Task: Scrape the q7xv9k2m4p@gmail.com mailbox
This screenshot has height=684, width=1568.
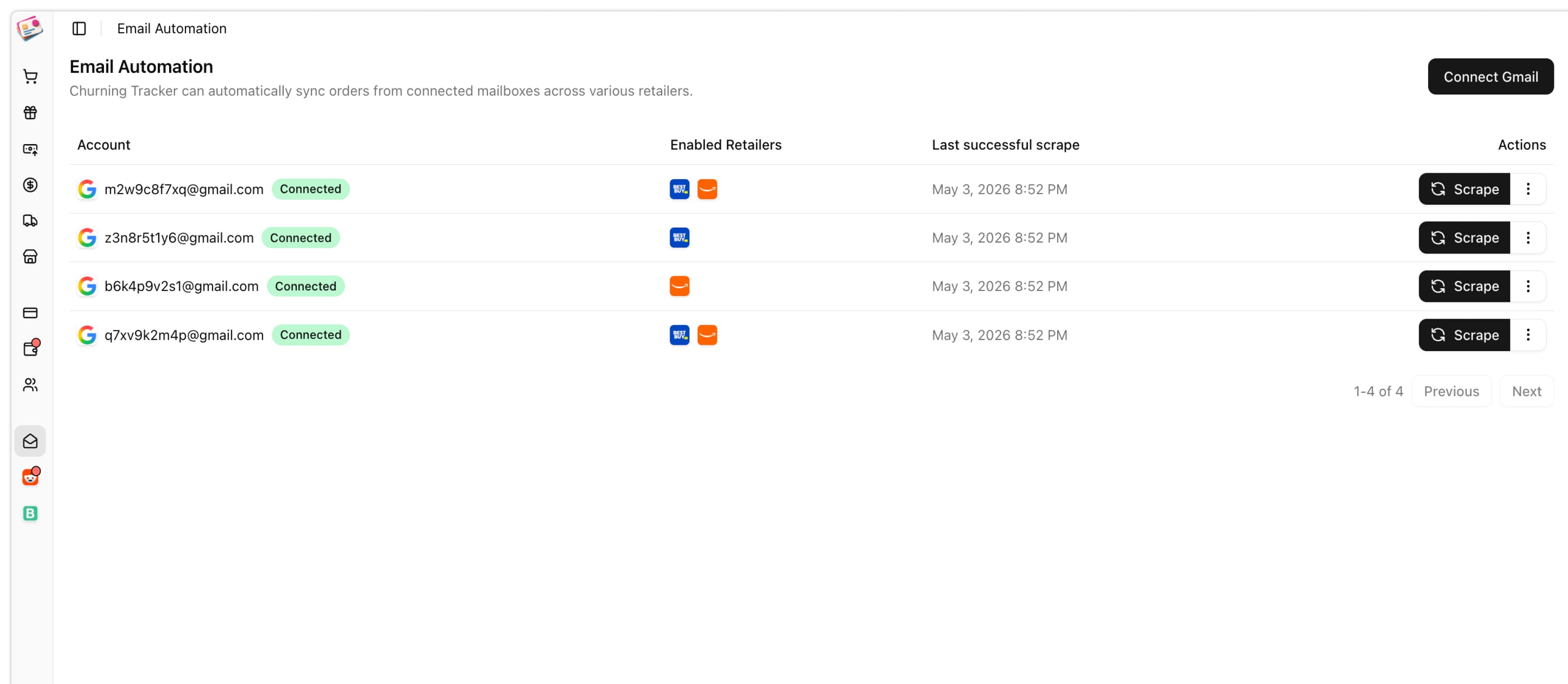Action: pos(1464,335)
